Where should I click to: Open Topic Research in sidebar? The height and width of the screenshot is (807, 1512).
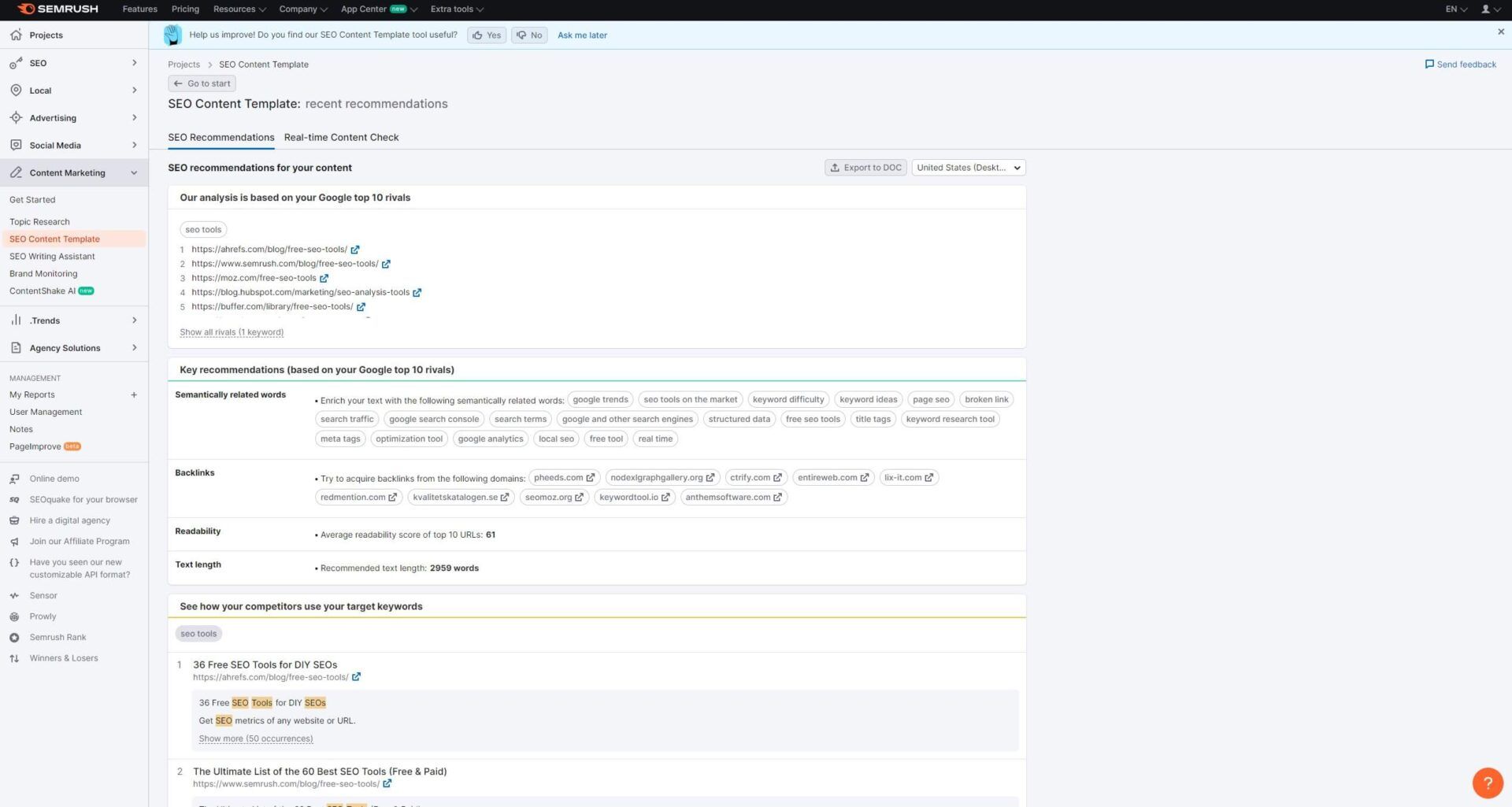coord(39,222)
